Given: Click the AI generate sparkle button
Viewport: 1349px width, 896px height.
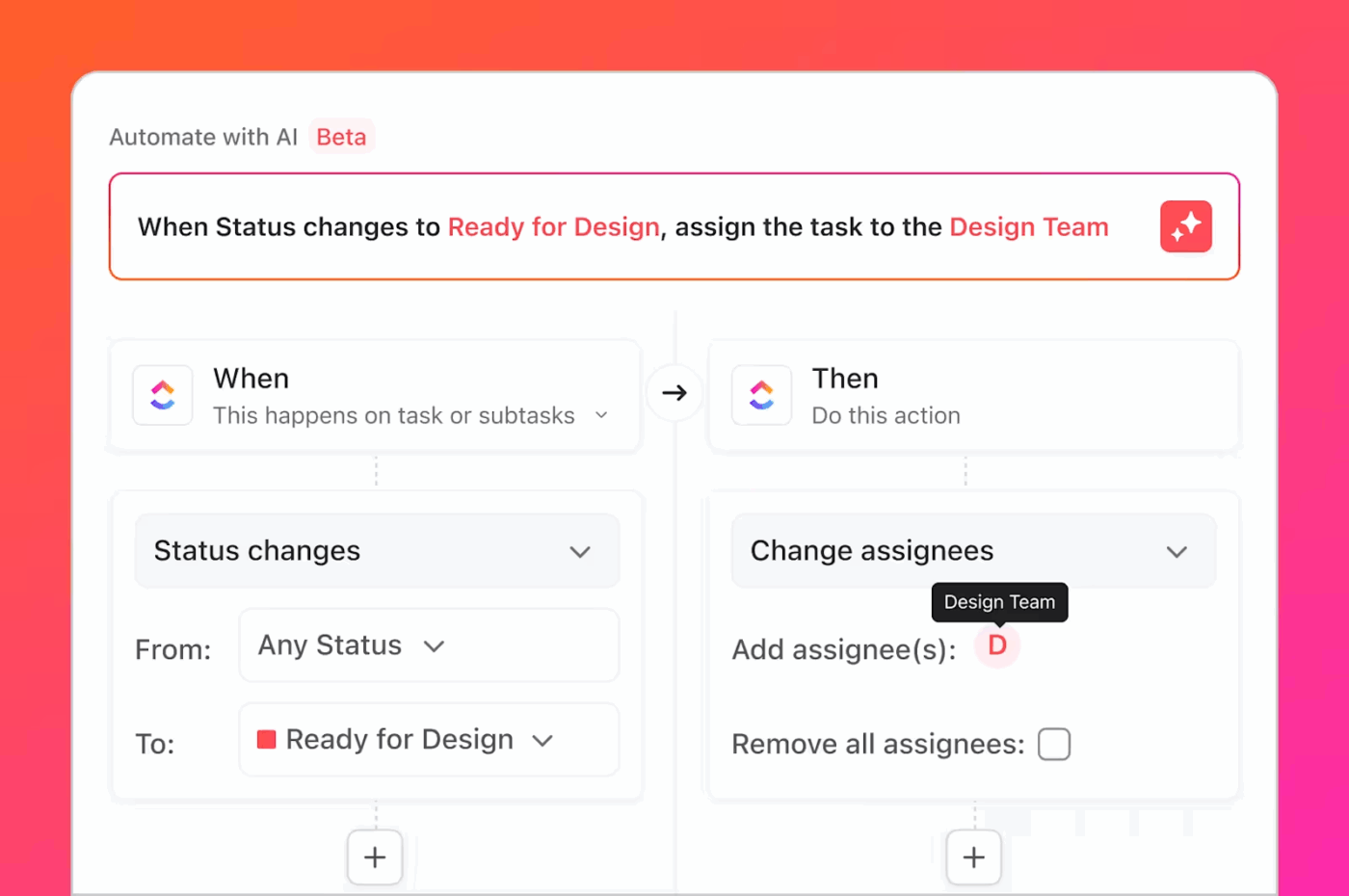Looking at the screenshot, I should [1185, 226].
